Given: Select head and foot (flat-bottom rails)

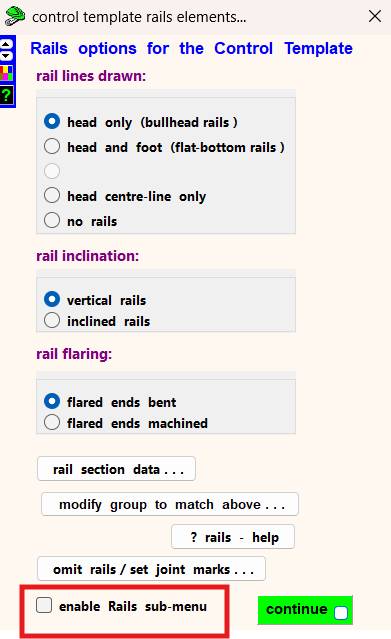Looking at the screenshot, I should tap(164, 147).
